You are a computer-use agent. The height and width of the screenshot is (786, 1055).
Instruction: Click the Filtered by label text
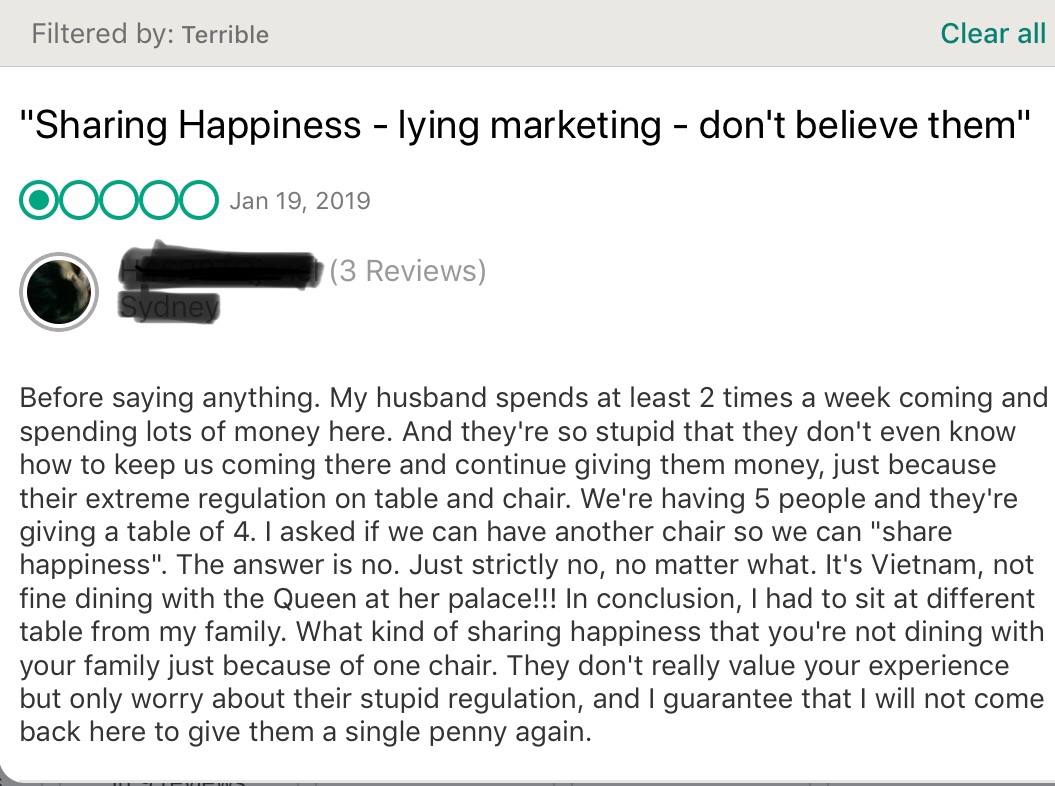pyautogui.click(x=102, y=35)
